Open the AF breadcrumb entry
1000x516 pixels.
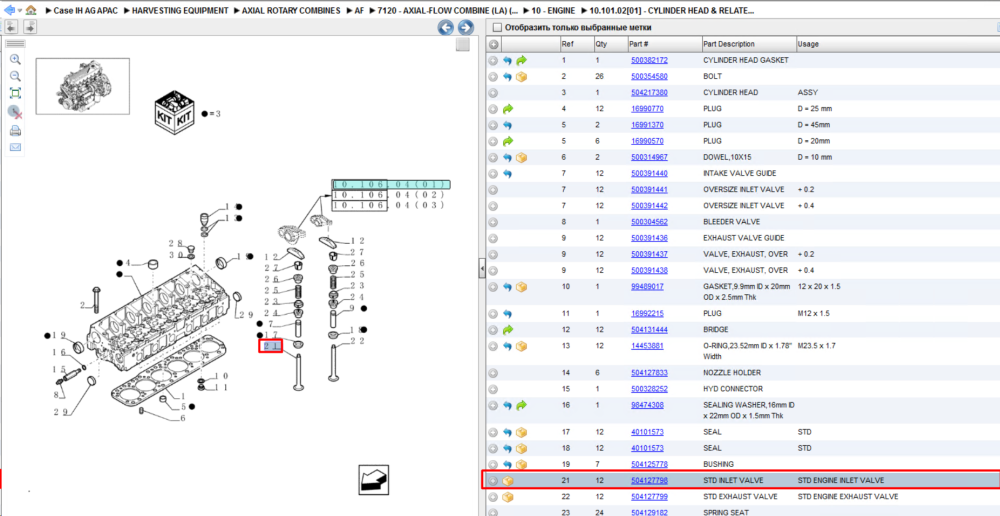(x=360, y=11)
